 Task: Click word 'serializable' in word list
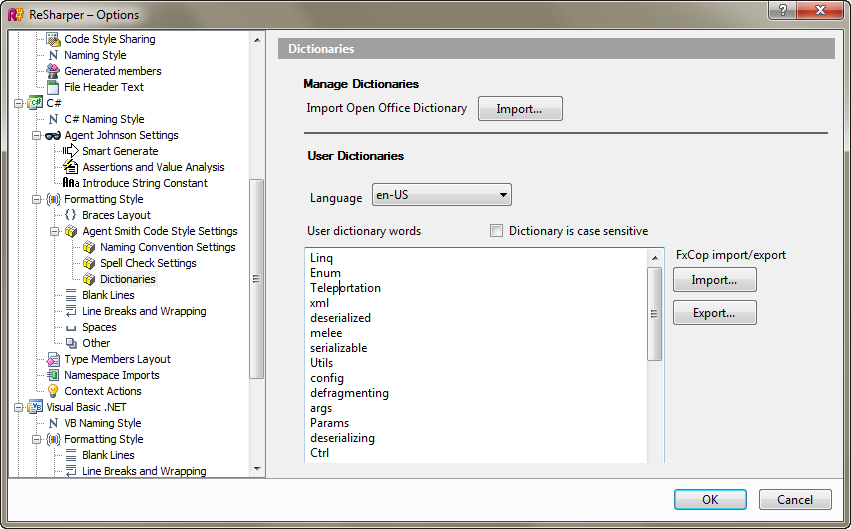(339, 348)
